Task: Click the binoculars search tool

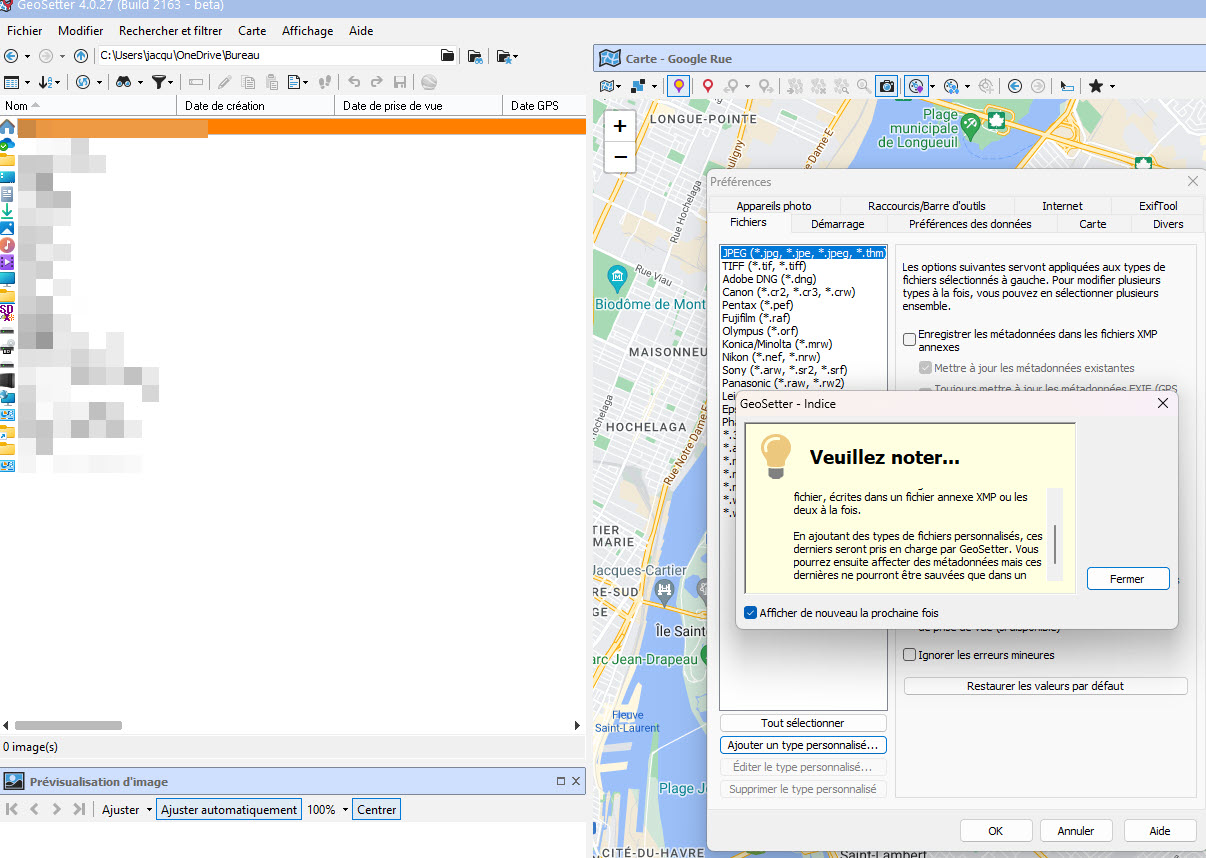Action: (123, 82)
